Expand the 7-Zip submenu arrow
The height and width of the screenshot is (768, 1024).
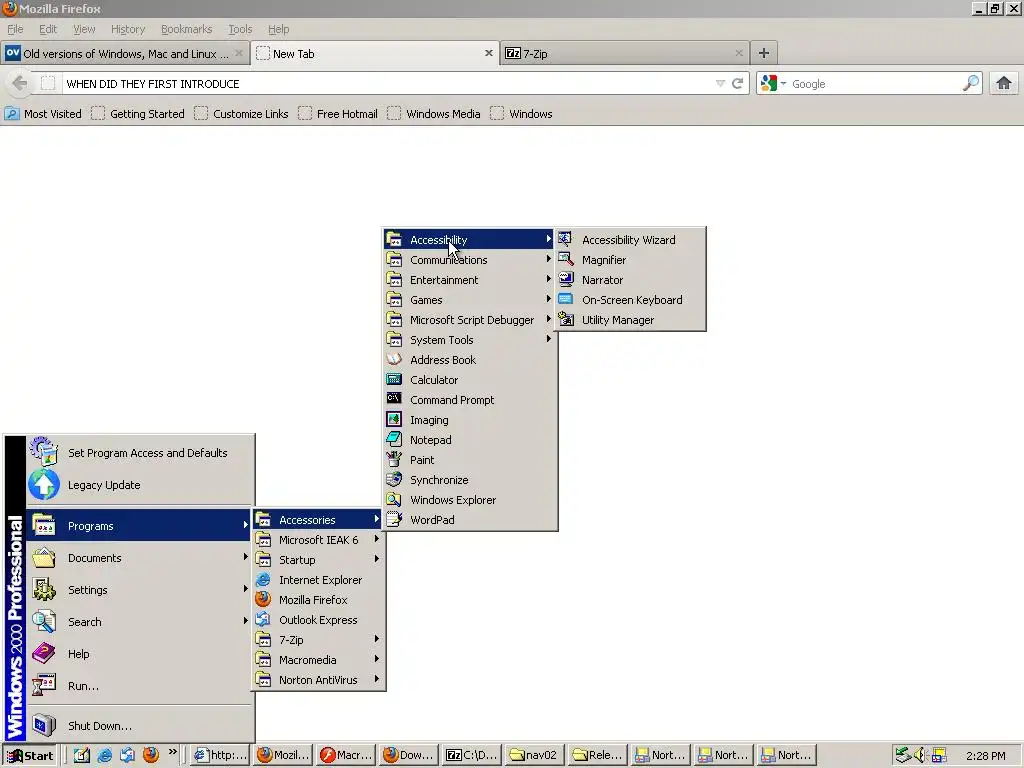point(377,639)
